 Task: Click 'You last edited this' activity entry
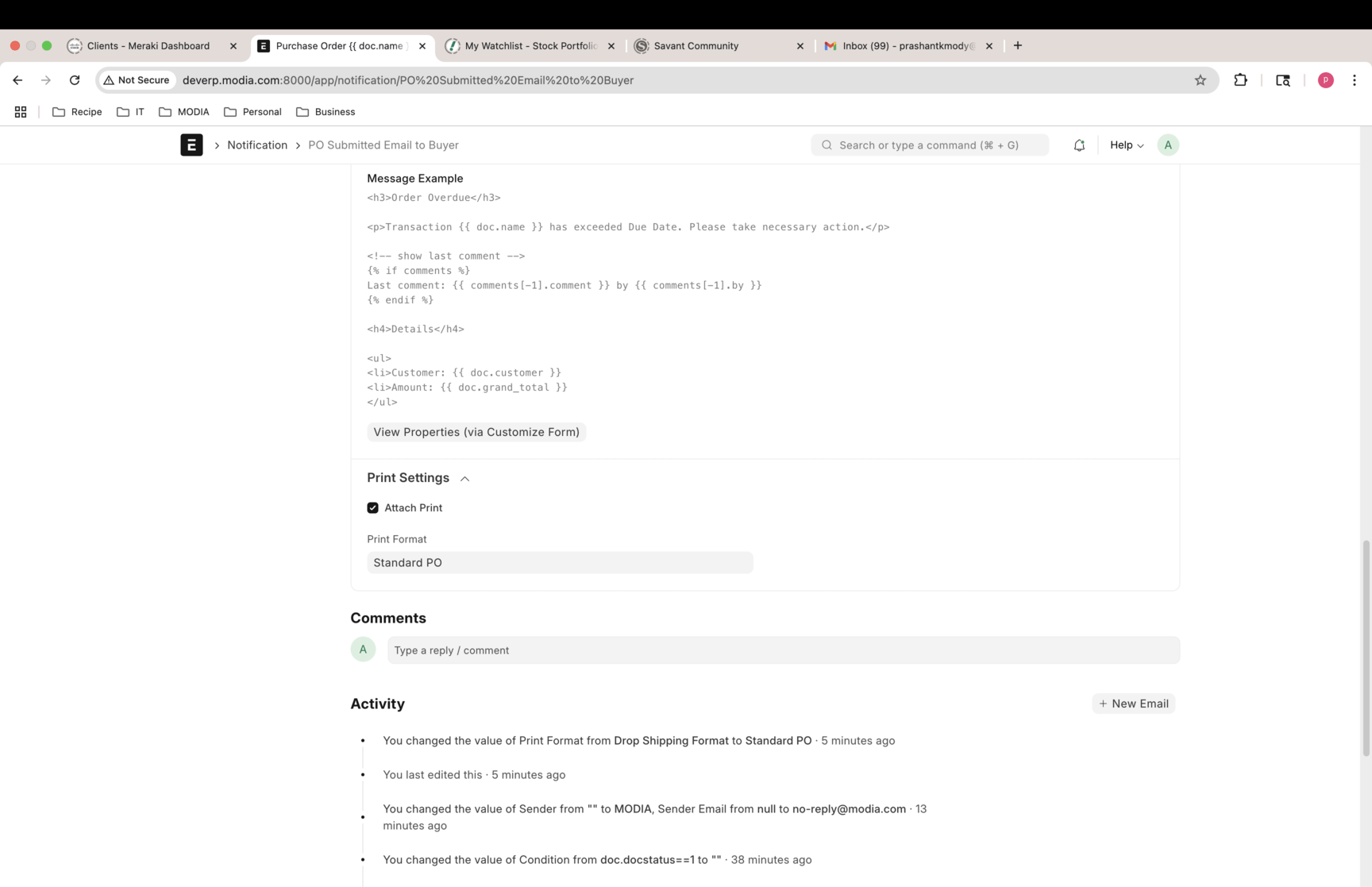(x=474, y=775)
